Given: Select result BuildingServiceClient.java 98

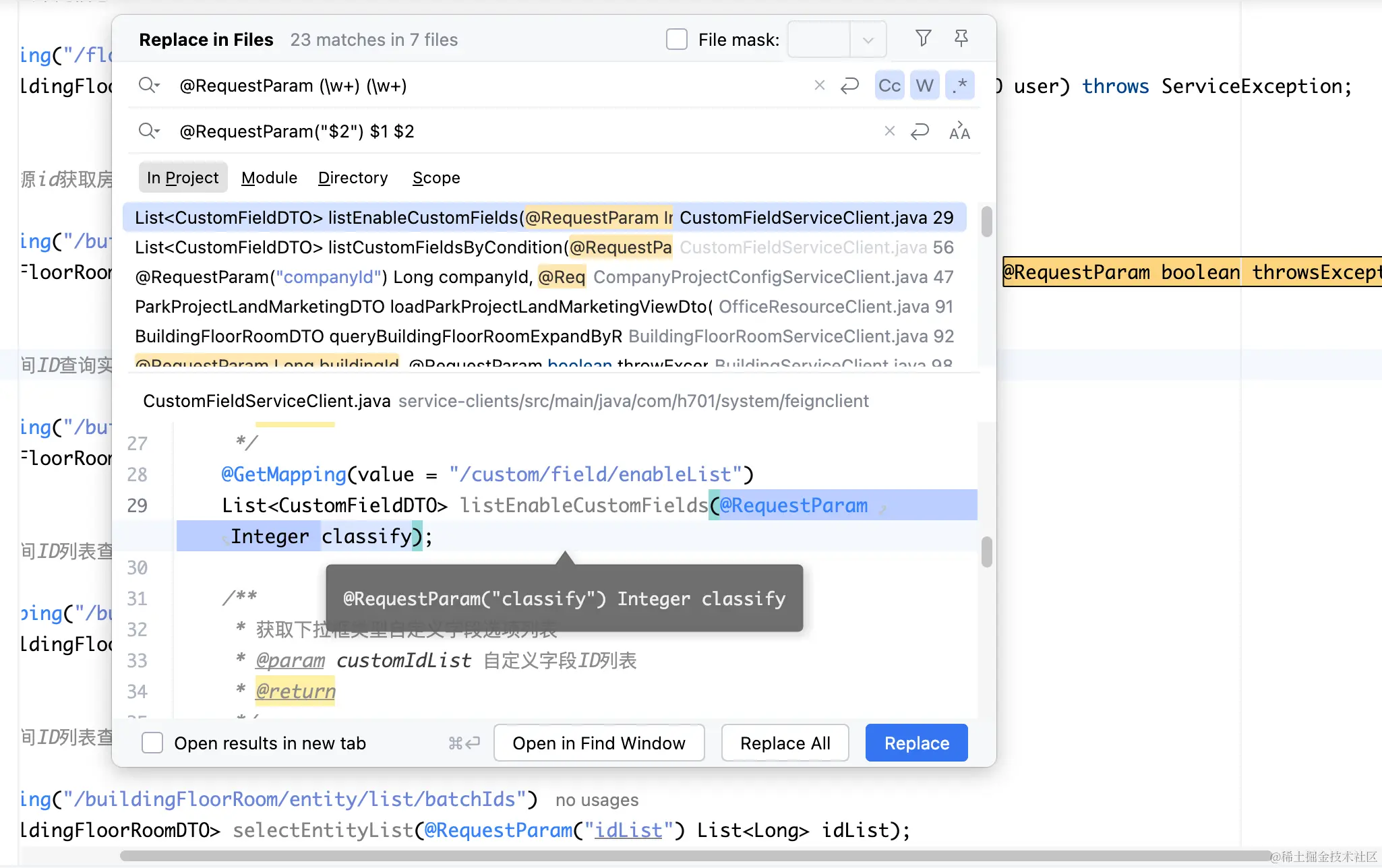Looking at the screenshot, I should 544,362.
